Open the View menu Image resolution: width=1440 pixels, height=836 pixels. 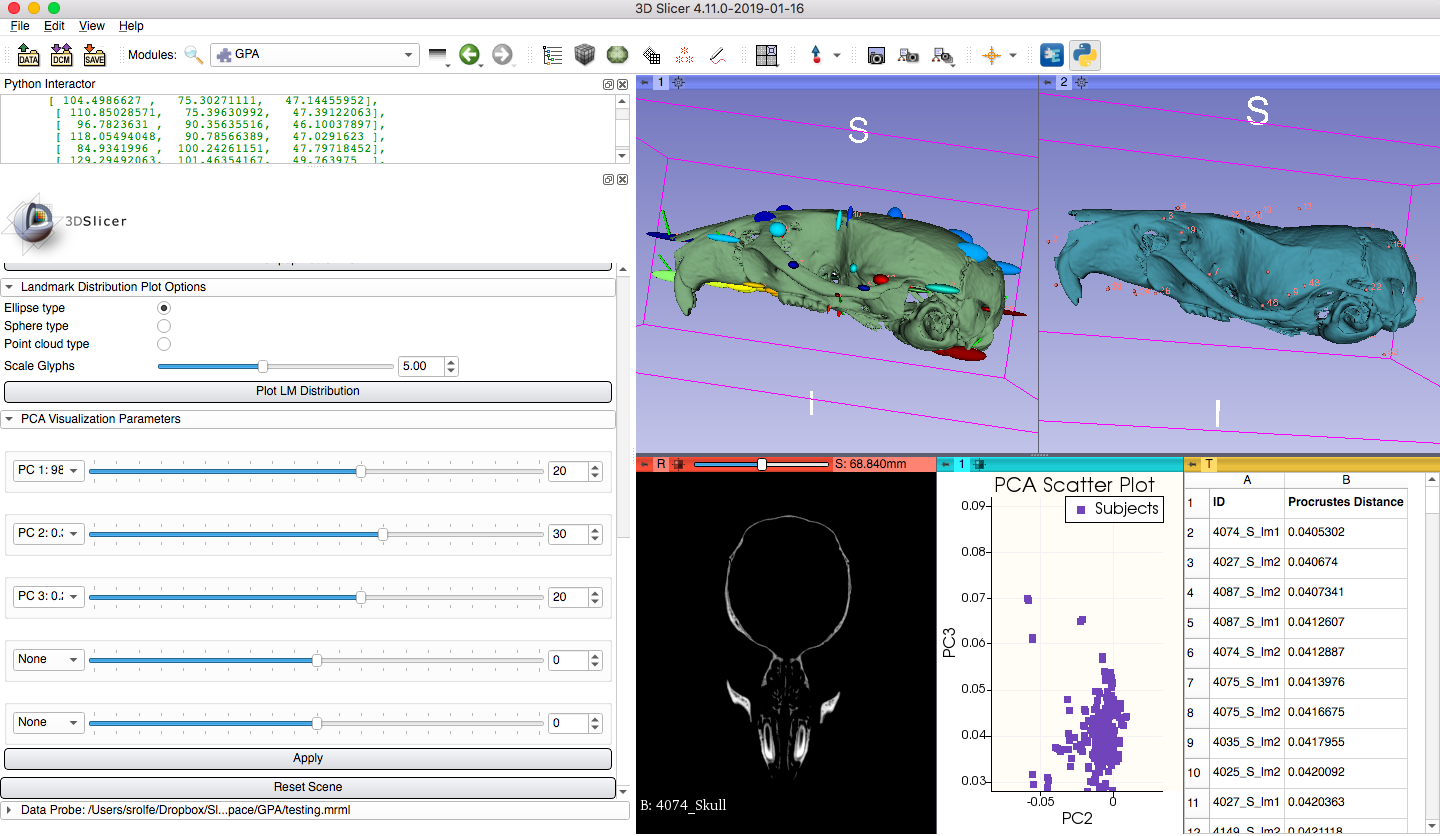[91, 26]
